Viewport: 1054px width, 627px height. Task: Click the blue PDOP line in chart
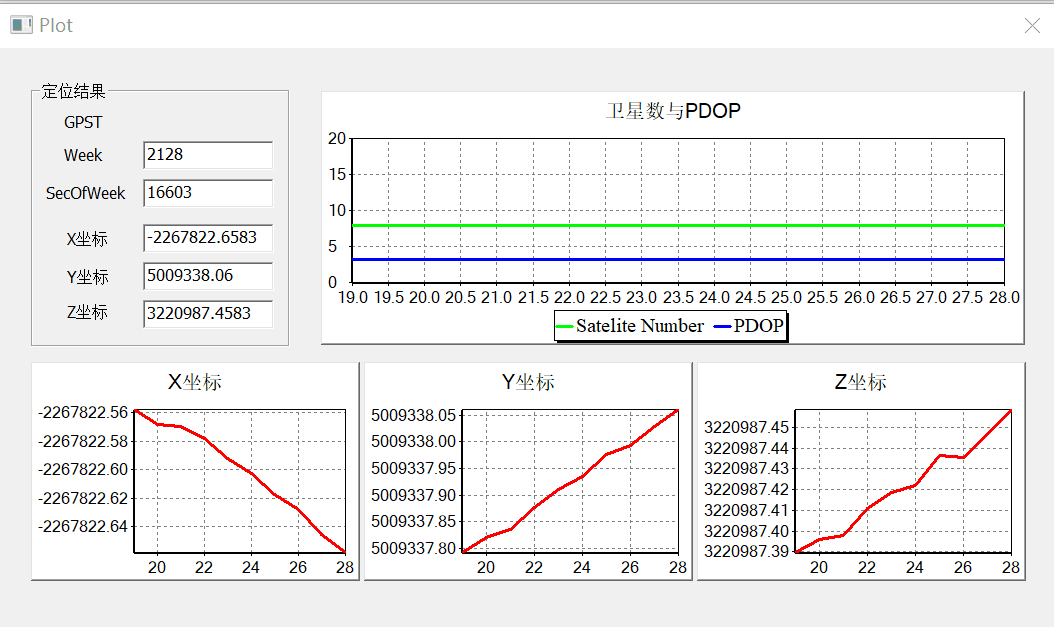click(x=678, y=259)
